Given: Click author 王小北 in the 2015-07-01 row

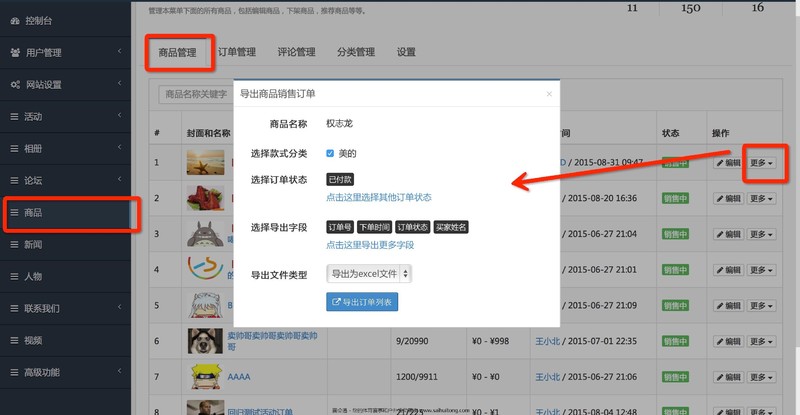Looking at the screenshot, I should [x=547, y=341].
